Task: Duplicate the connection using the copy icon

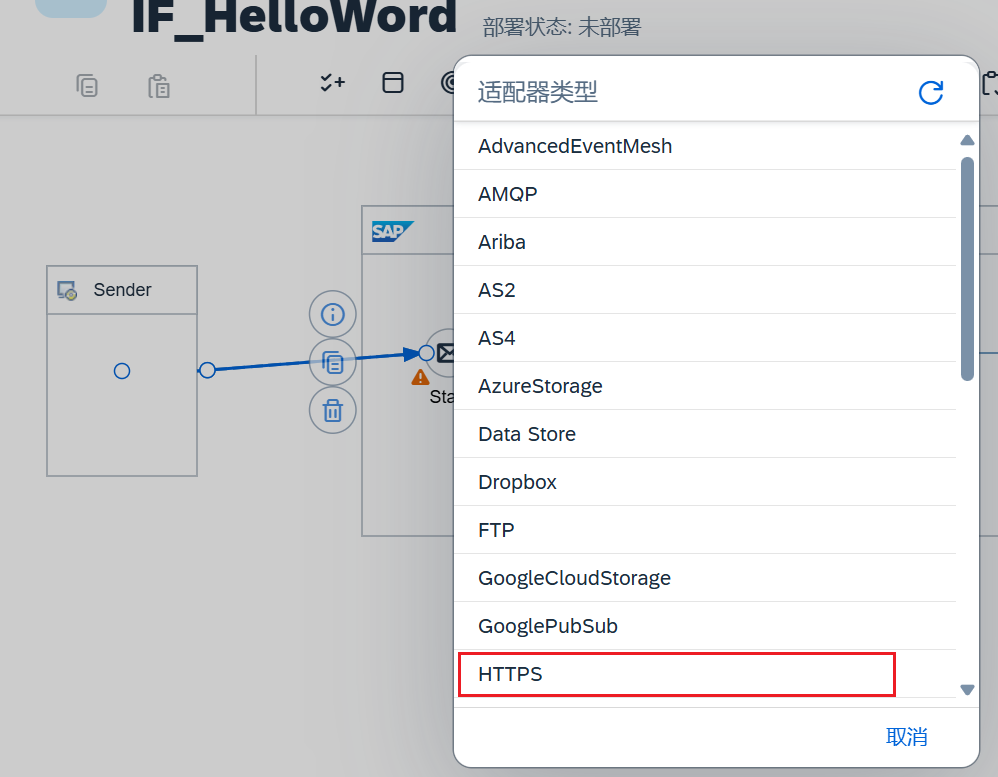Action: tap(332, 362)
